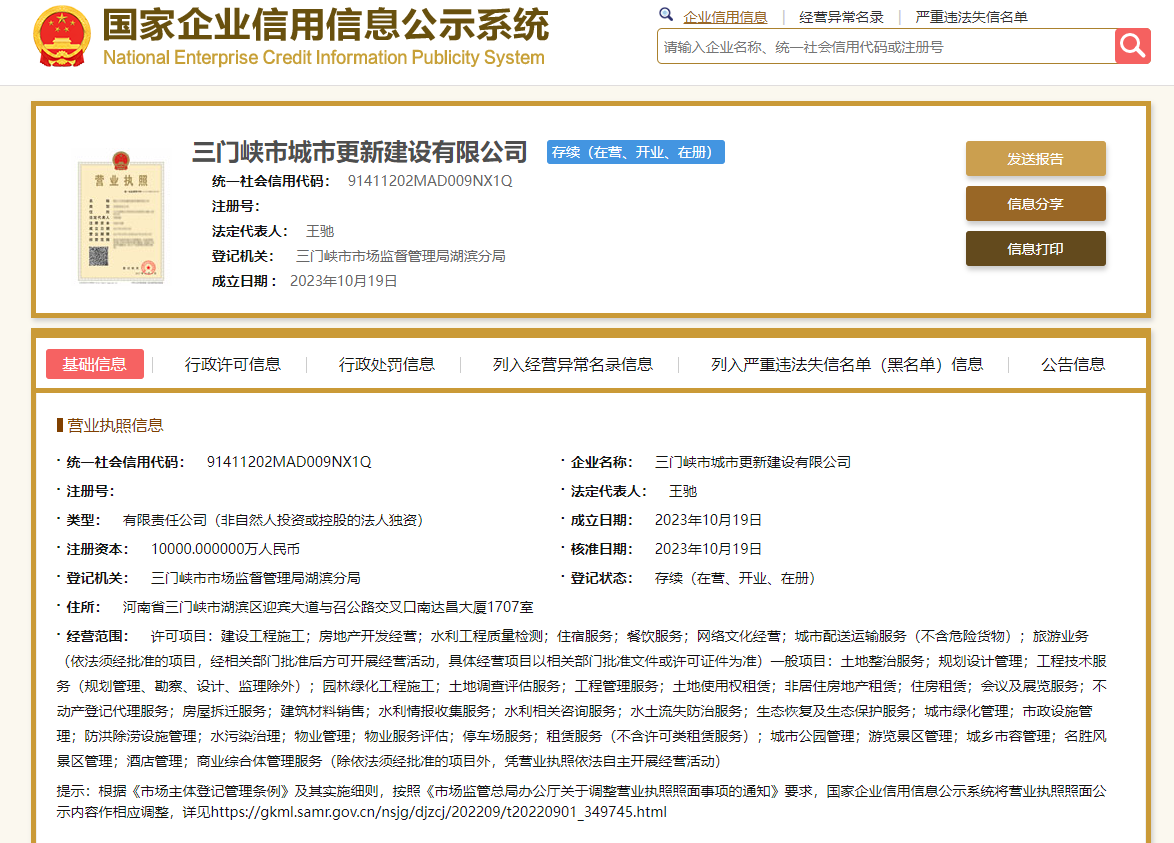Click the 信息打印 button

click(1035, 249)
